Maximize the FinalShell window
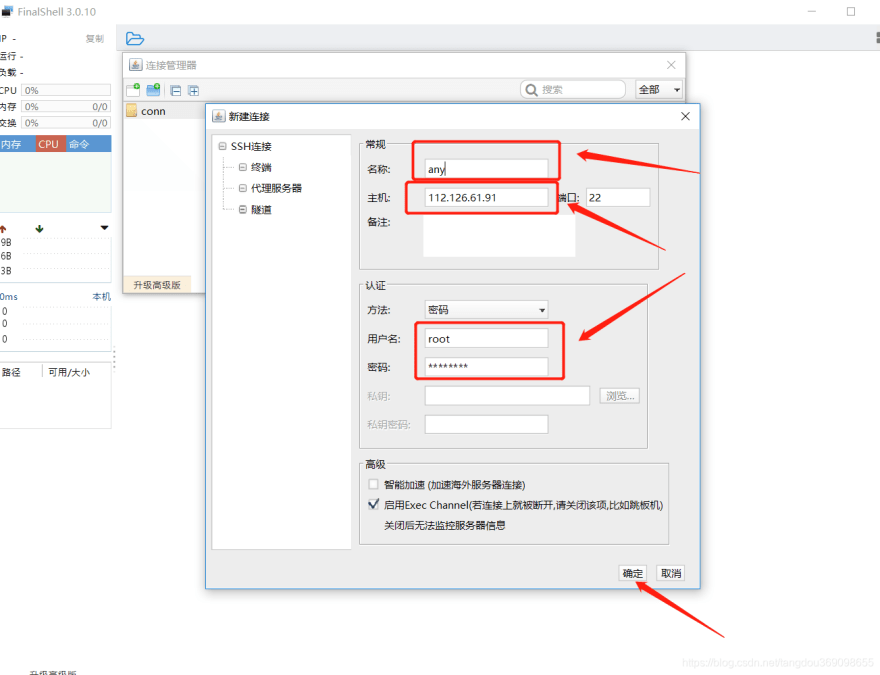The height and width of the screenshot is (675, 880). pos(851,11)
